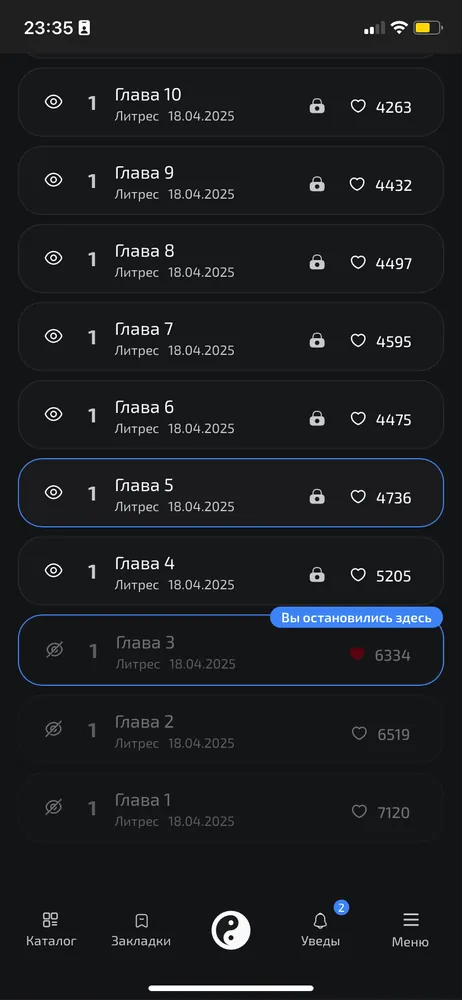Open Уведы notifications bell
The height and width of the screenshot is (1000, 462).
click(x=320, y=929)
